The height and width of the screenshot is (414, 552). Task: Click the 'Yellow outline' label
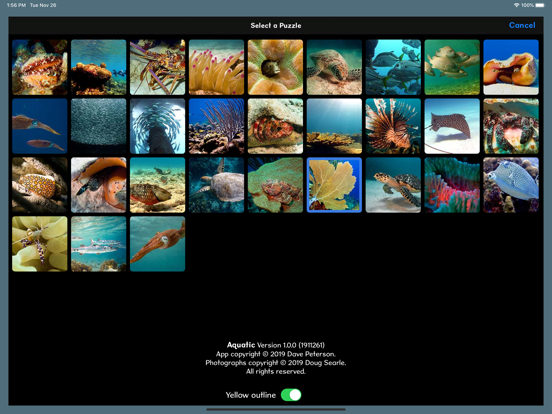pos(251,395)
